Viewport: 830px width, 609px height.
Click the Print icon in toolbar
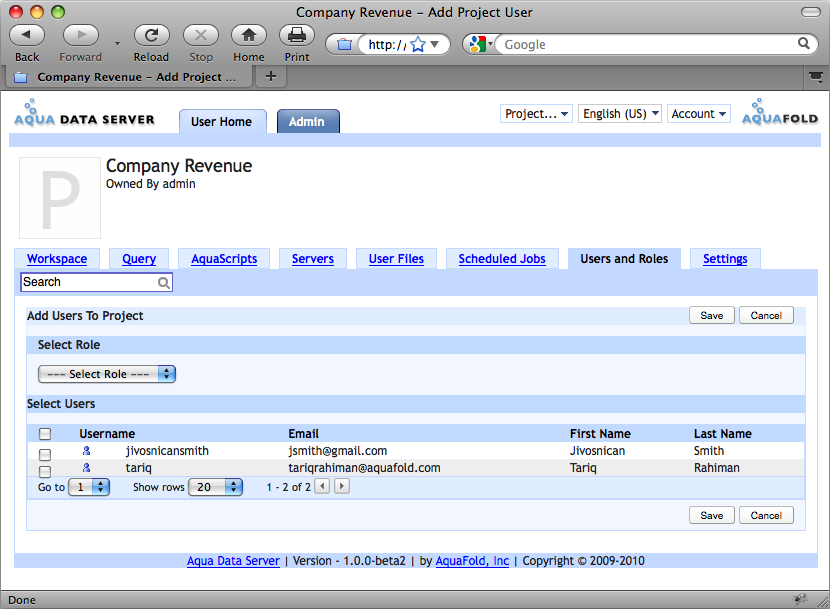(296, 35)
